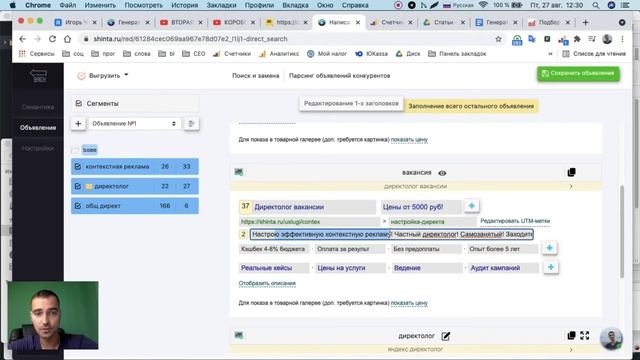Add sitelink with plus button

(x=551, y=267)
